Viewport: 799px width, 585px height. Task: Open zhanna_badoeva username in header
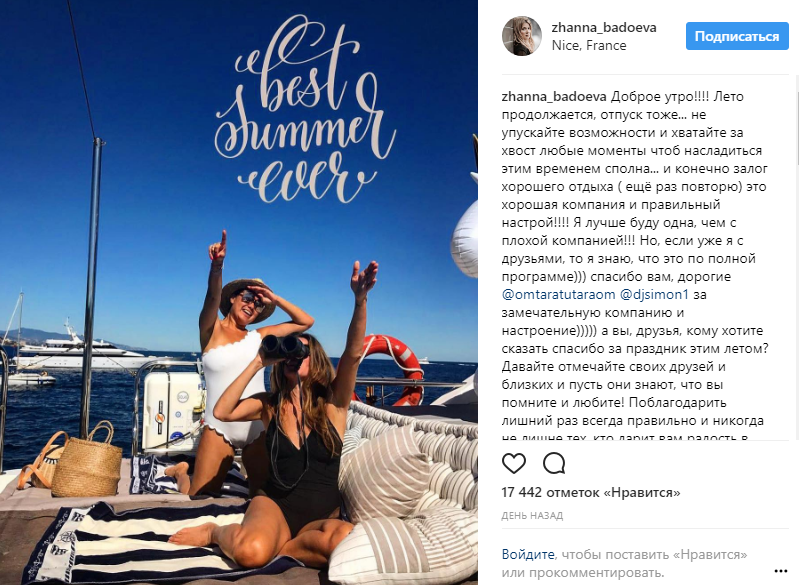point(604,28)
